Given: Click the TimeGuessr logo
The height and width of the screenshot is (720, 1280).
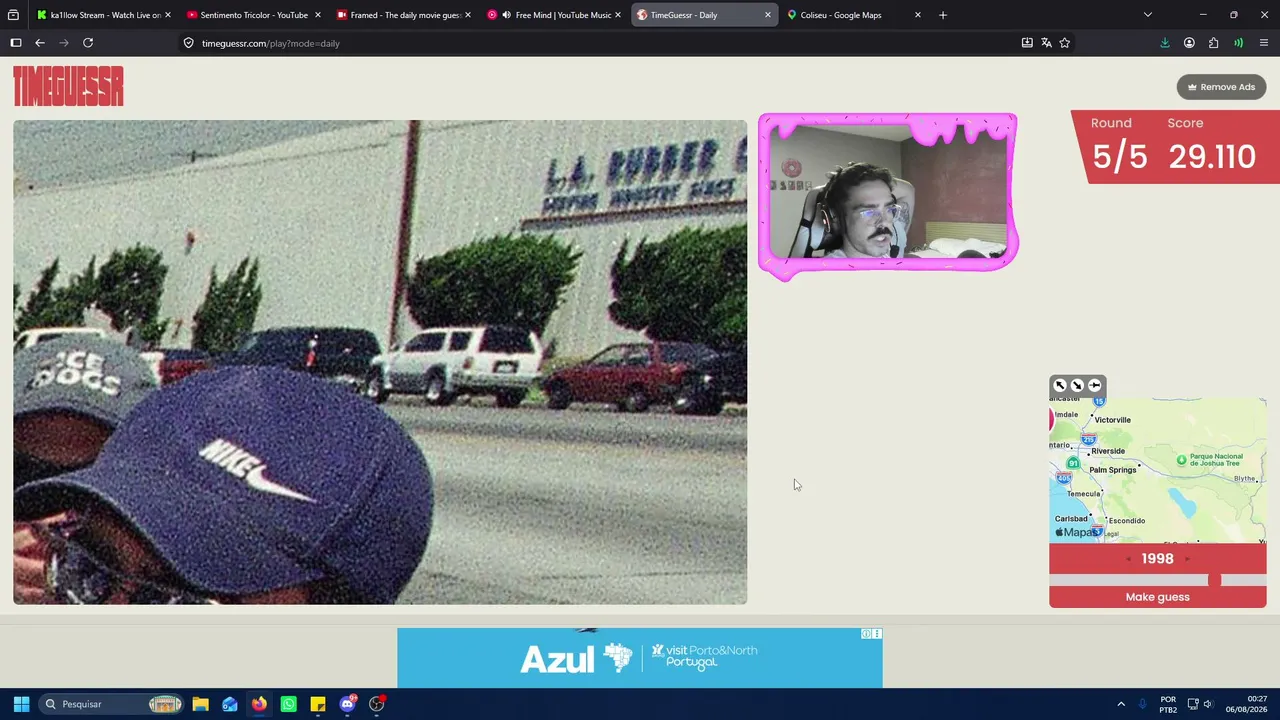Looking at the screenshot, I should [x=68, y=86].
